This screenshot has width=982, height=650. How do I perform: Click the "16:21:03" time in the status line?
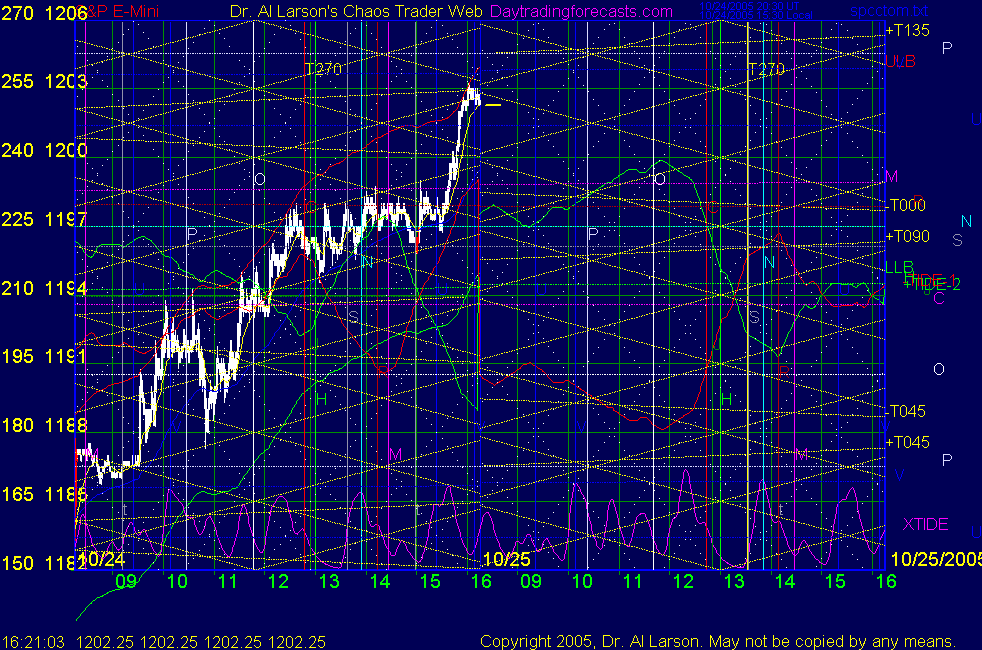pos(33,642)
